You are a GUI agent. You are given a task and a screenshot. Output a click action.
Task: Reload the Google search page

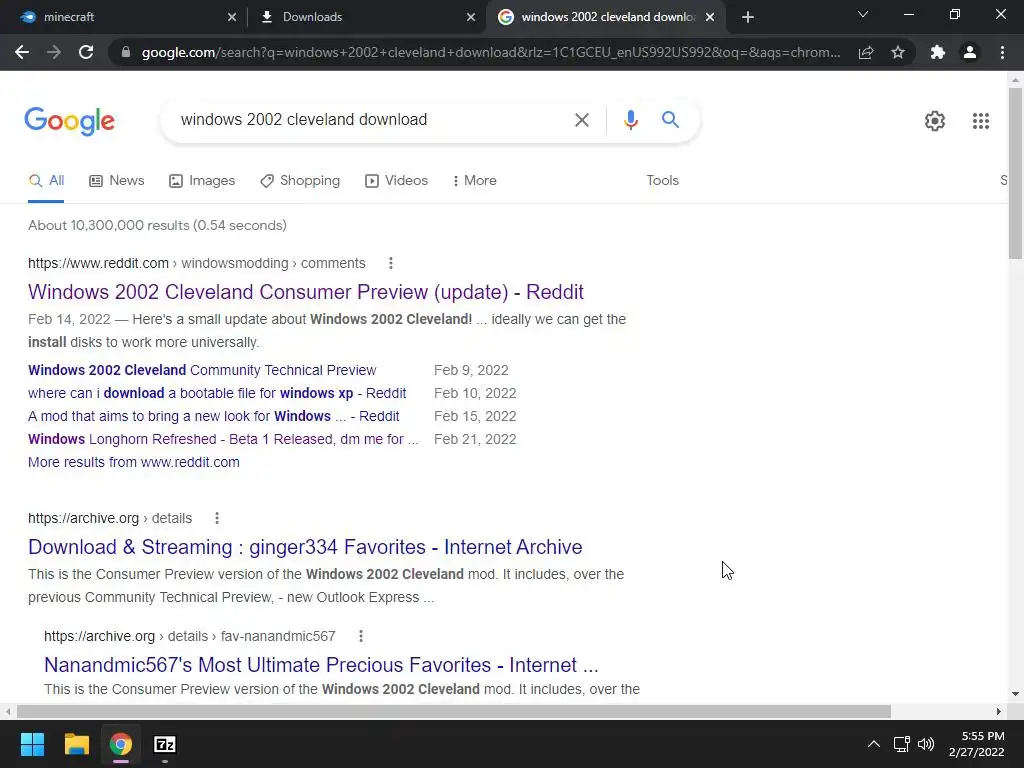pos(86,52)
